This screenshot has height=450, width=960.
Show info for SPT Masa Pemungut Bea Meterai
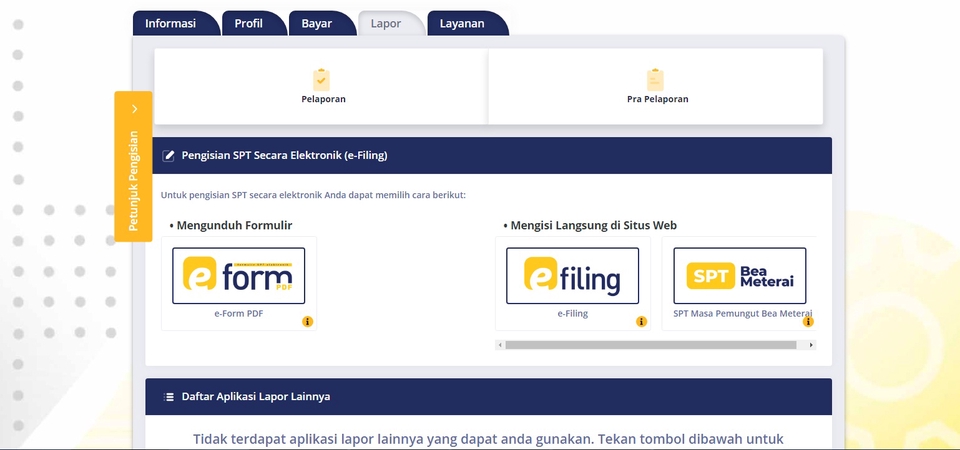pos(808,321)
